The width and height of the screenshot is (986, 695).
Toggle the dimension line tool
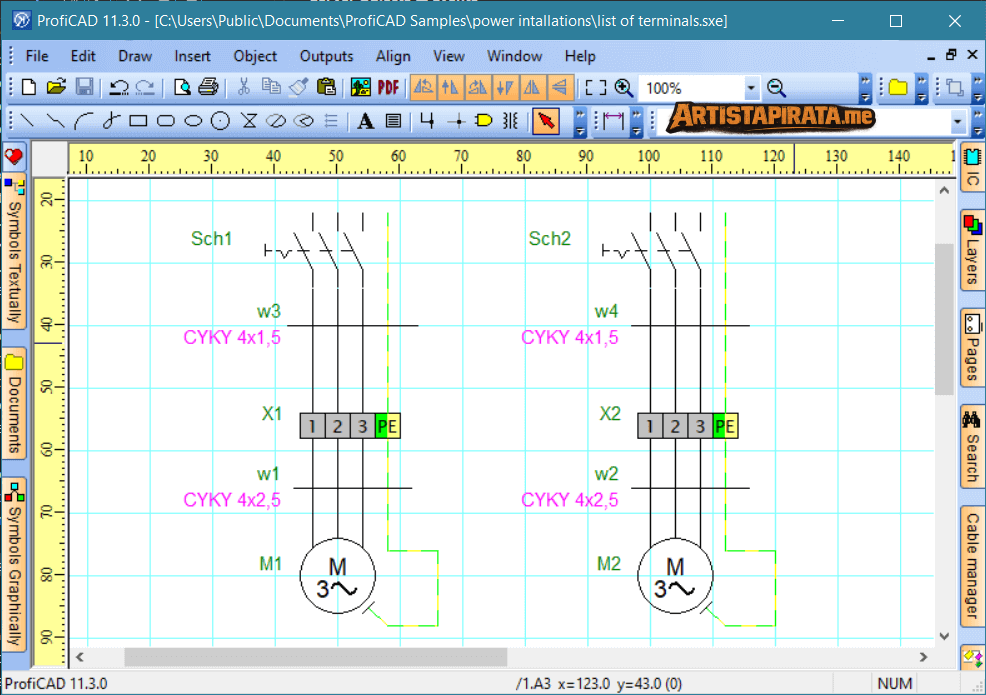point(613,122)
